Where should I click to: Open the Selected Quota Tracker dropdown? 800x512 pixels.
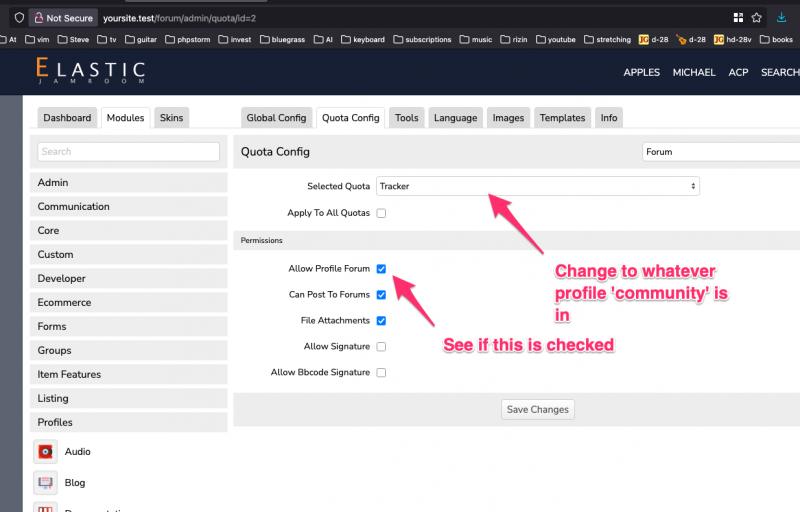point(538,186)
